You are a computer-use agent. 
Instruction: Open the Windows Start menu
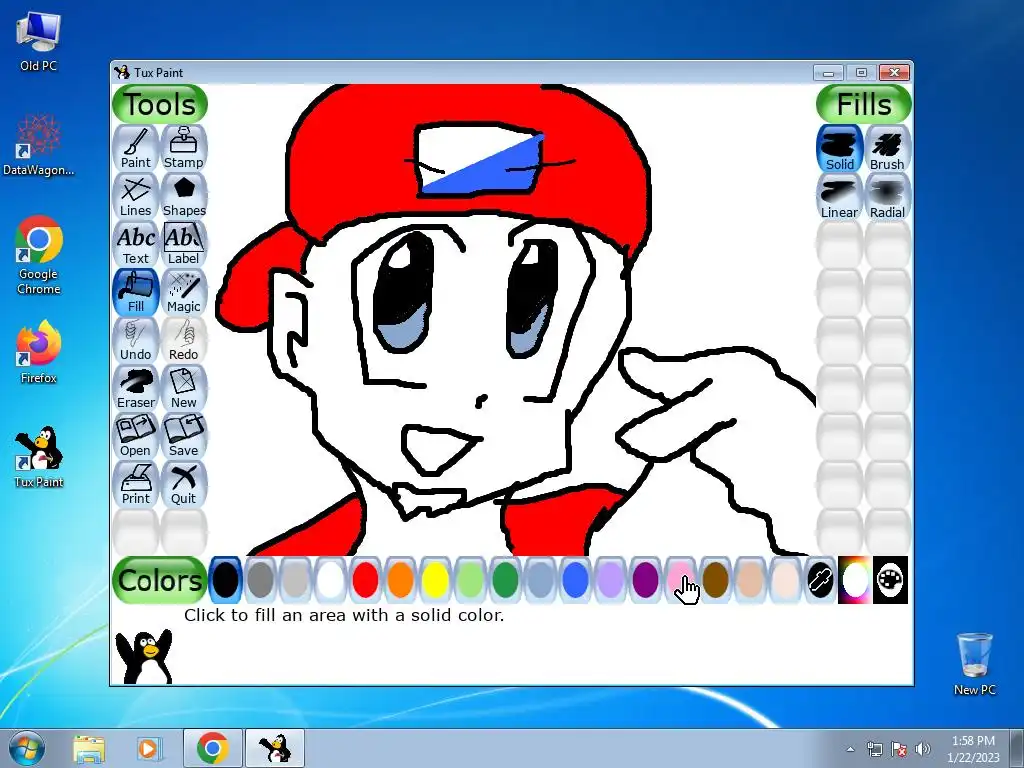coord(27,748)
